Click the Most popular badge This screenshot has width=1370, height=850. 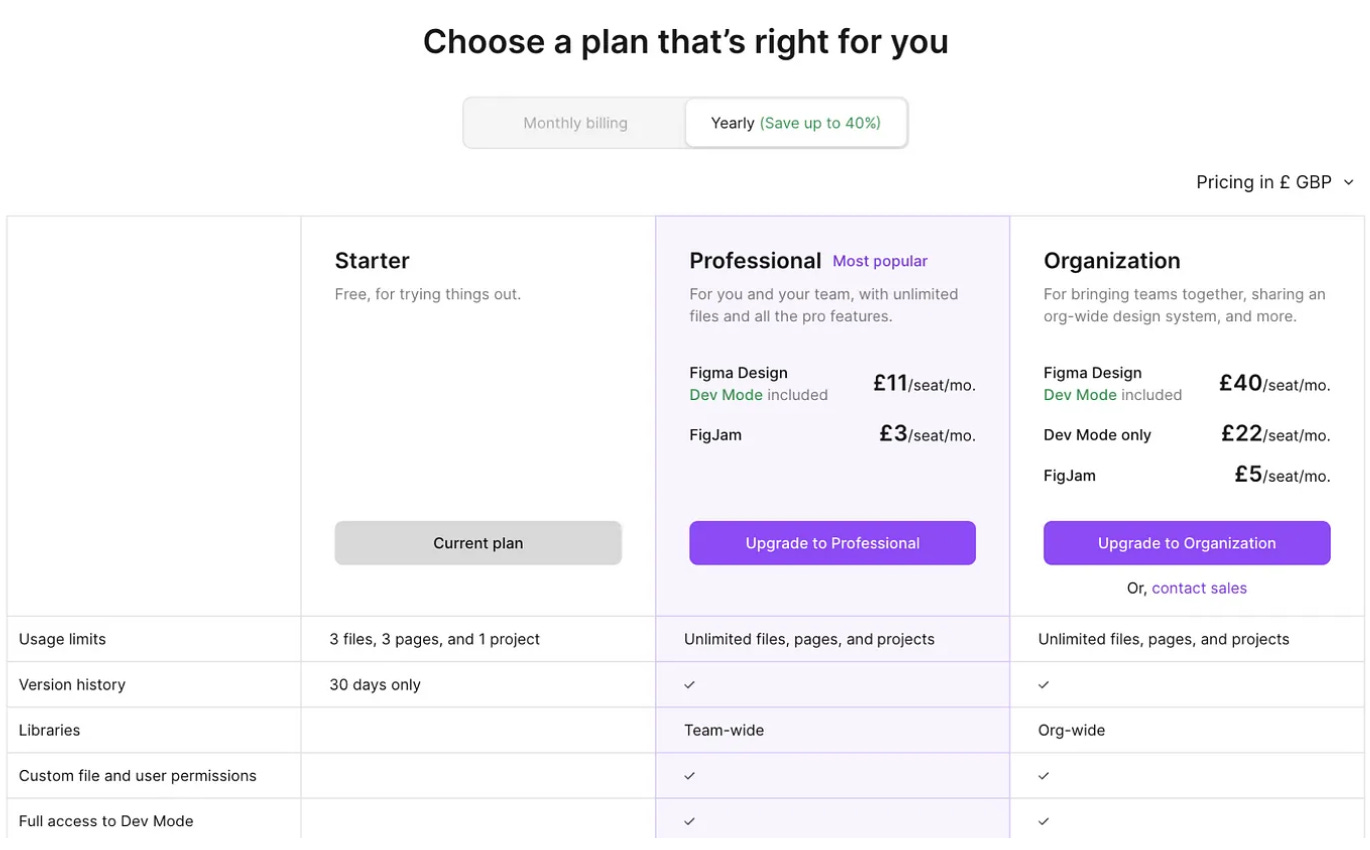pos(880,261)
